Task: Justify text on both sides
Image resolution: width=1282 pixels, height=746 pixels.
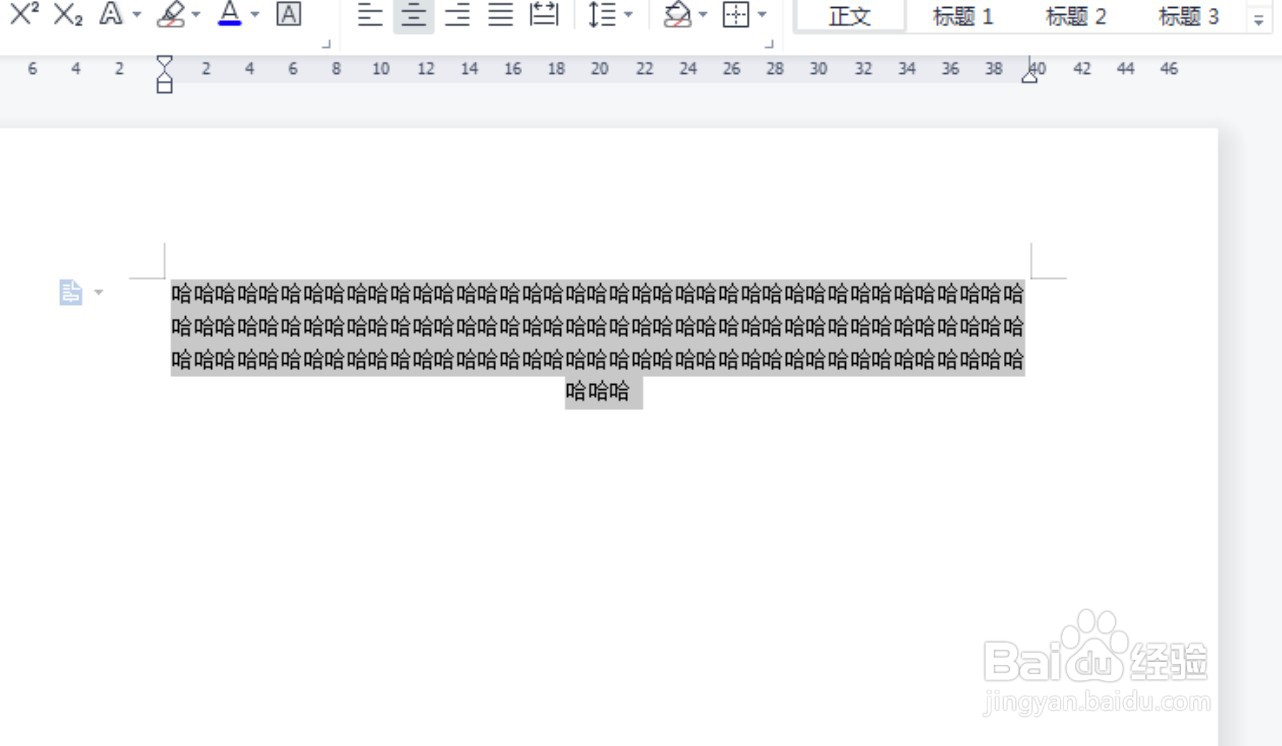Action: [501, 15]
